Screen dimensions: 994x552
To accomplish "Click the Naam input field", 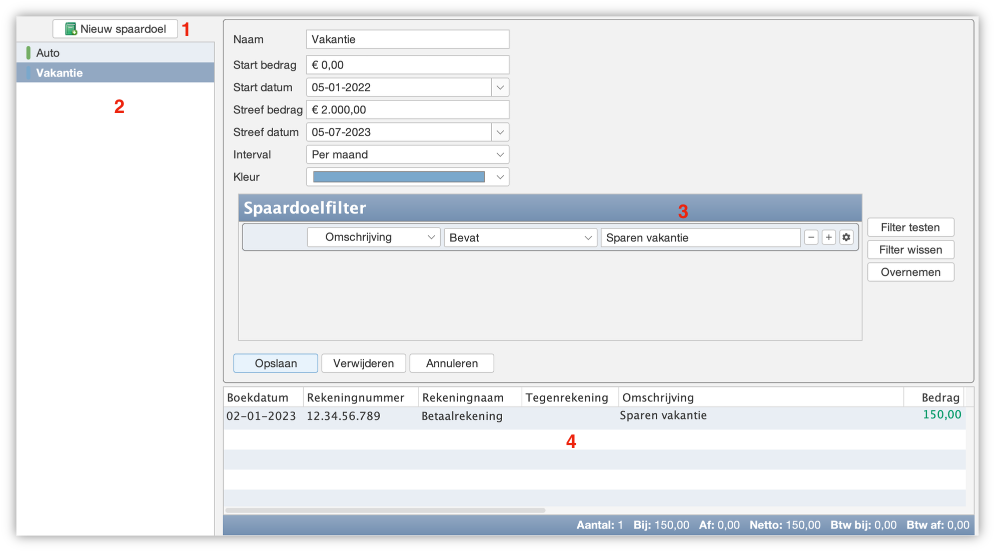I will coord(407,40).
